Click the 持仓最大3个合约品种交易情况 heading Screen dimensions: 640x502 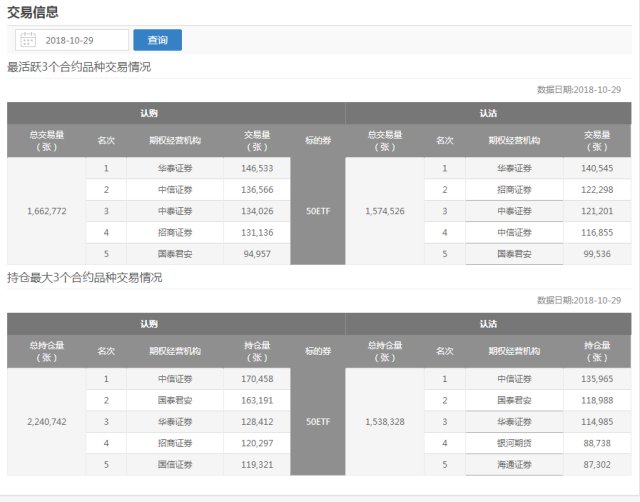85,278
